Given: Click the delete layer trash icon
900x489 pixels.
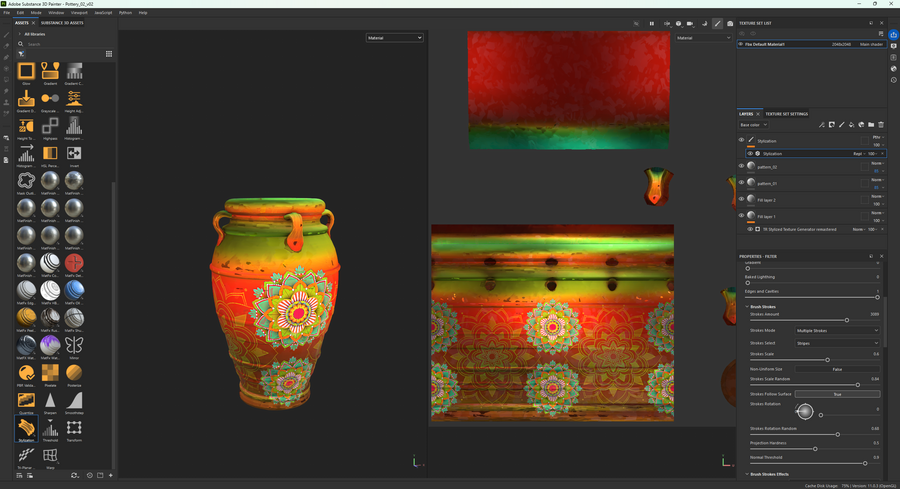Looking at the screenshot, I should 881,125.
